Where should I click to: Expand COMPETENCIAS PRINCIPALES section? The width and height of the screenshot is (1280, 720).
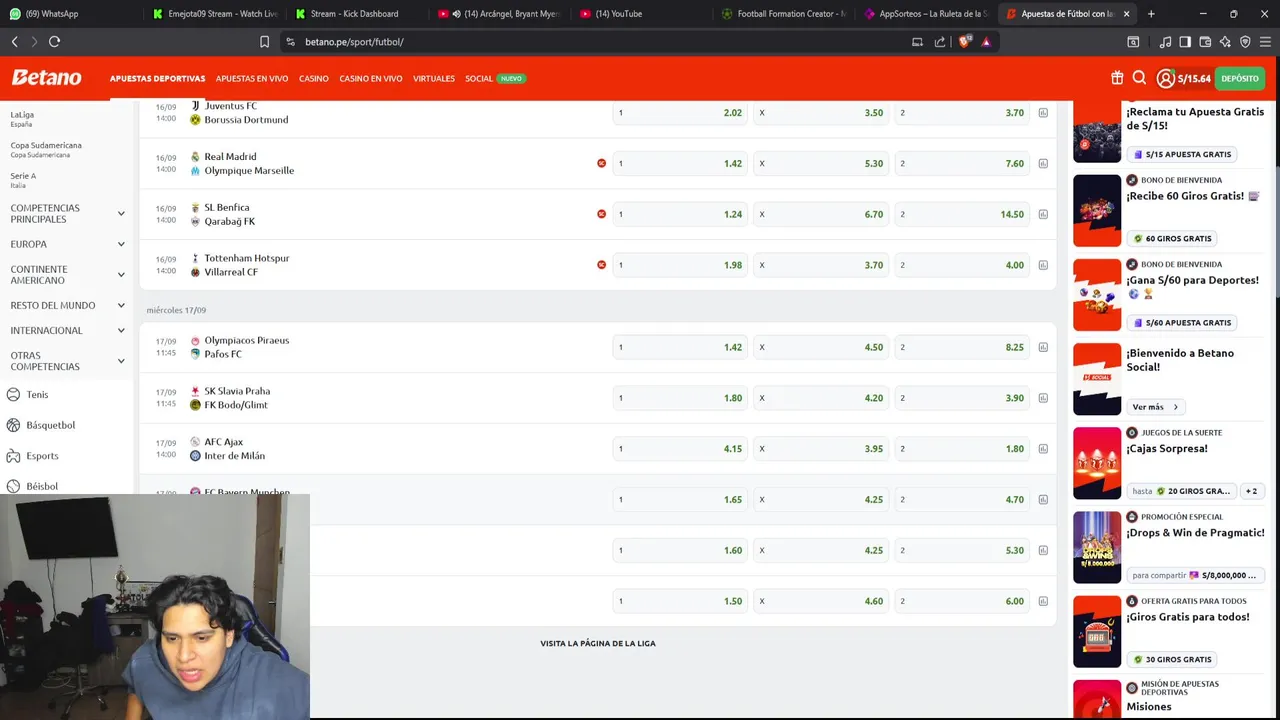(67, 214)
